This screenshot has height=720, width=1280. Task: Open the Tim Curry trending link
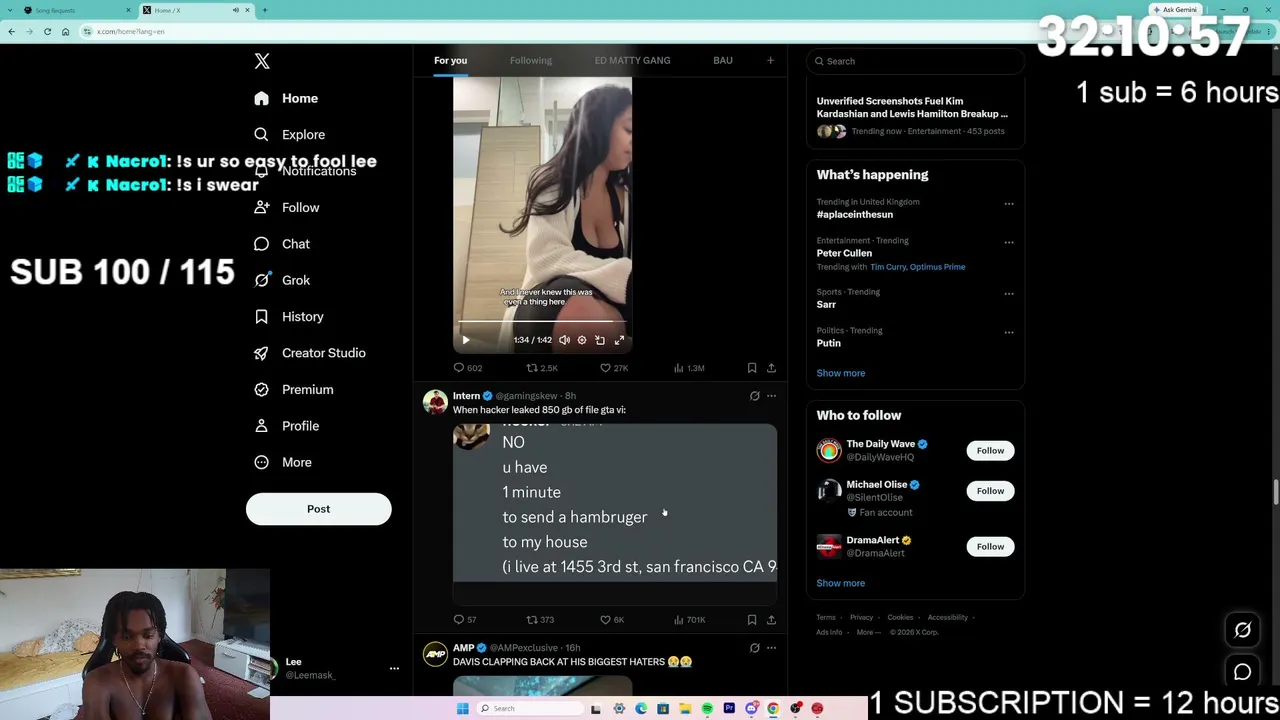point(887,267)
